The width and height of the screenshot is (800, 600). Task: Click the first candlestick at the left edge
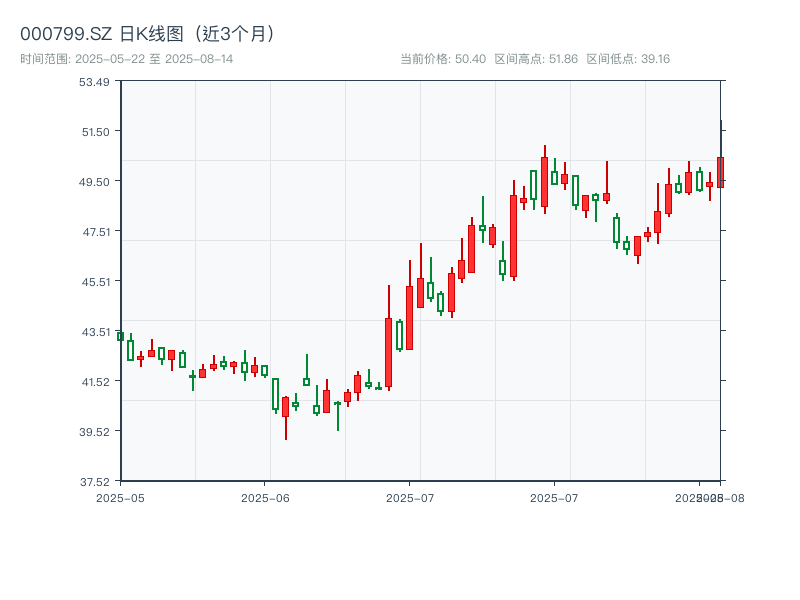coord(120,336)
